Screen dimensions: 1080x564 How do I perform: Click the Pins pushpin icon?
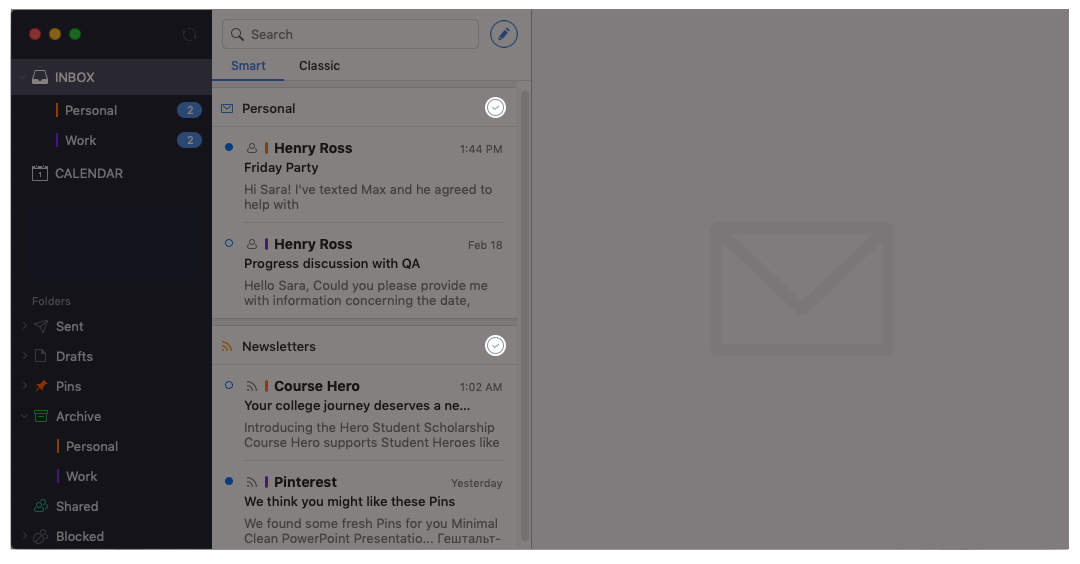(x=41, y=386)
